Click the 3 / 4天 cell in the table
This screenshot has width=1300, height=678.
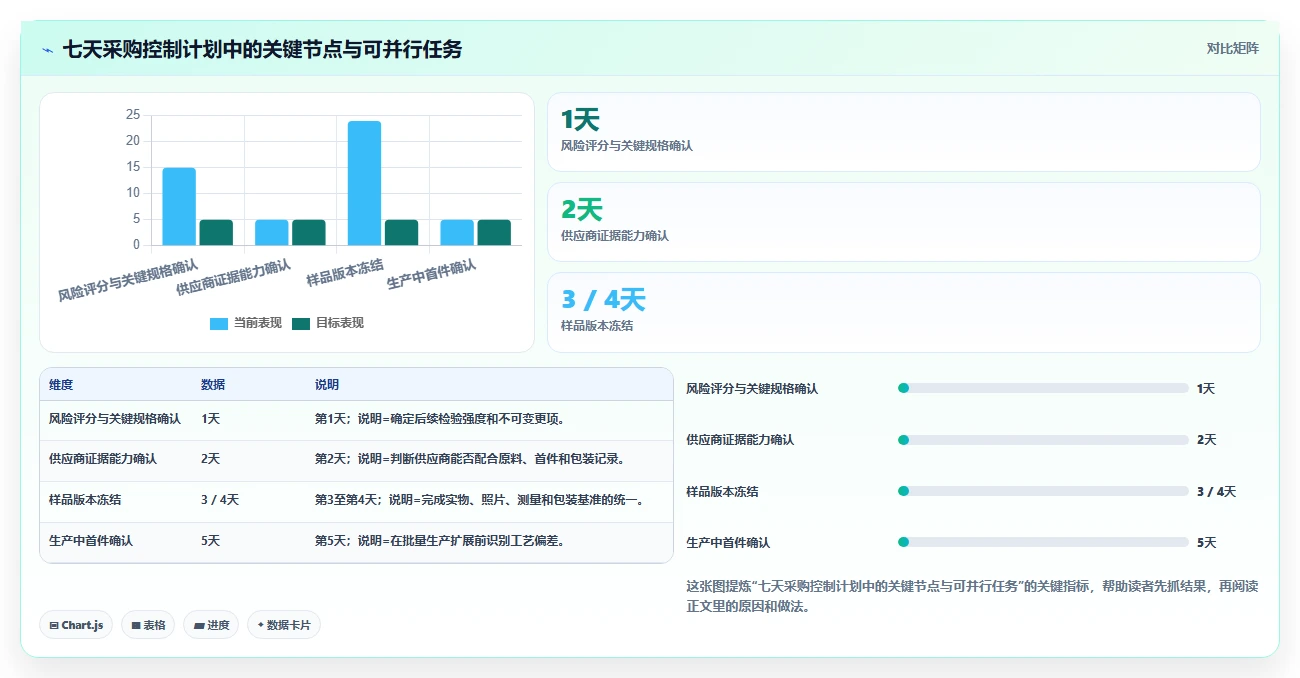[x=220, y=500]
